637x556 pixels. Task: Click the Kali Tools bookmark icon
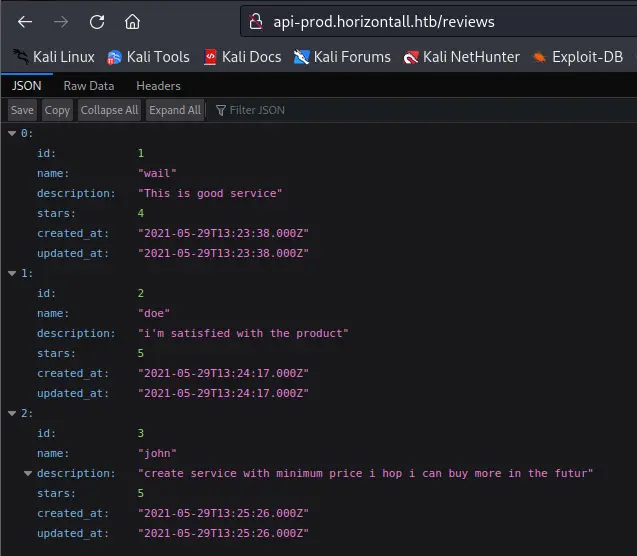click(114, 57)
